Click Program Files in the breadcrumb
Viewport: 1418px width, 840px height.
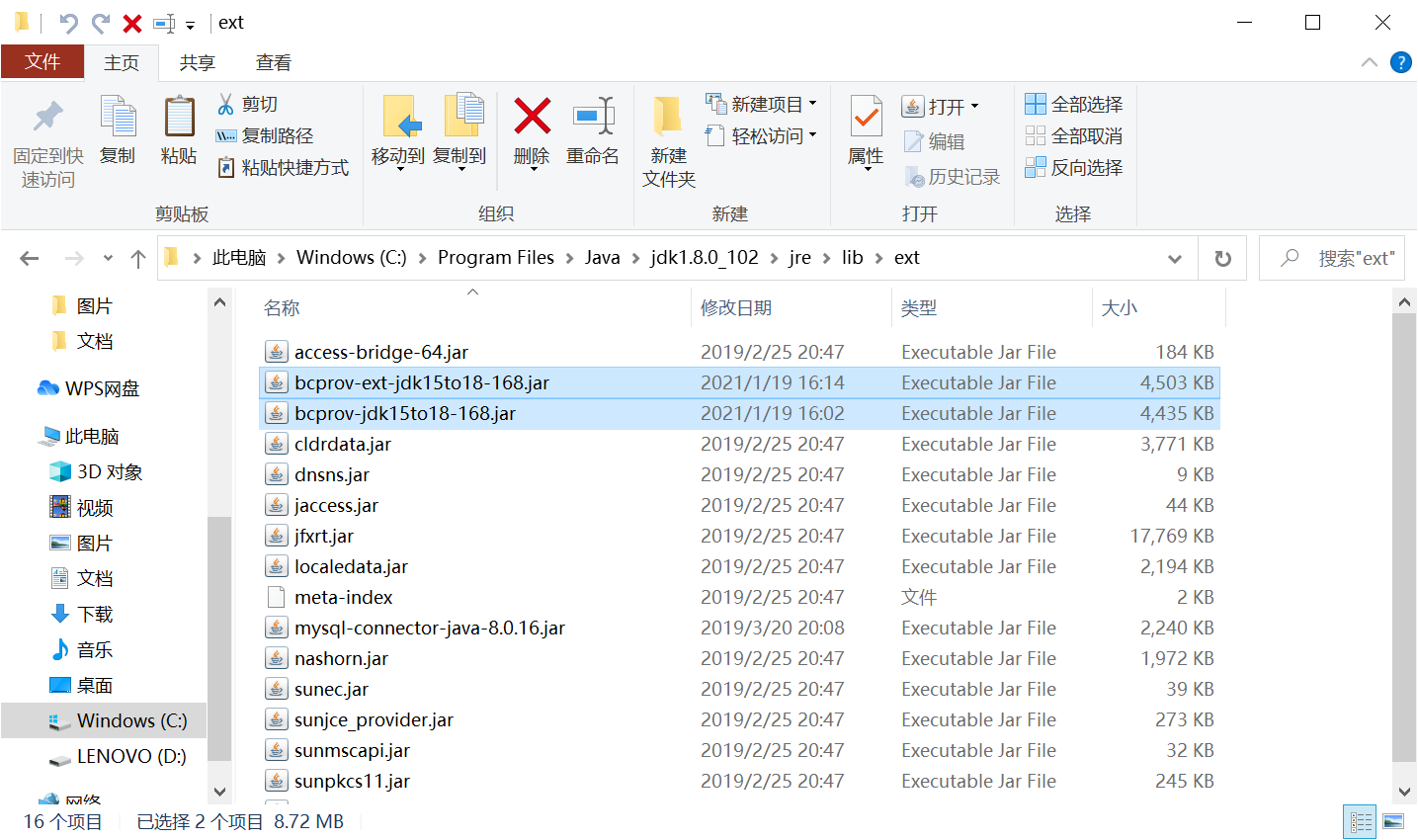(x=496, y=258)
